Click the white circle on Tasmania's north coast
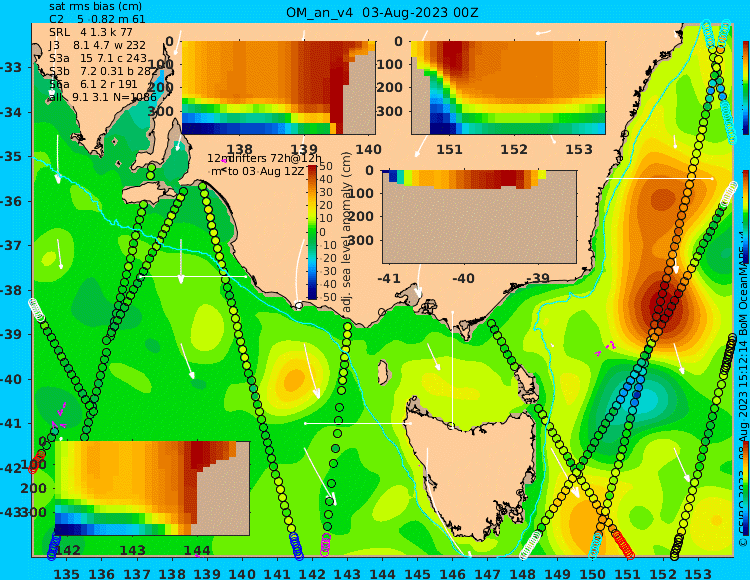The width and height of the screenshot is (750, 580). click(x=451, y=426)
